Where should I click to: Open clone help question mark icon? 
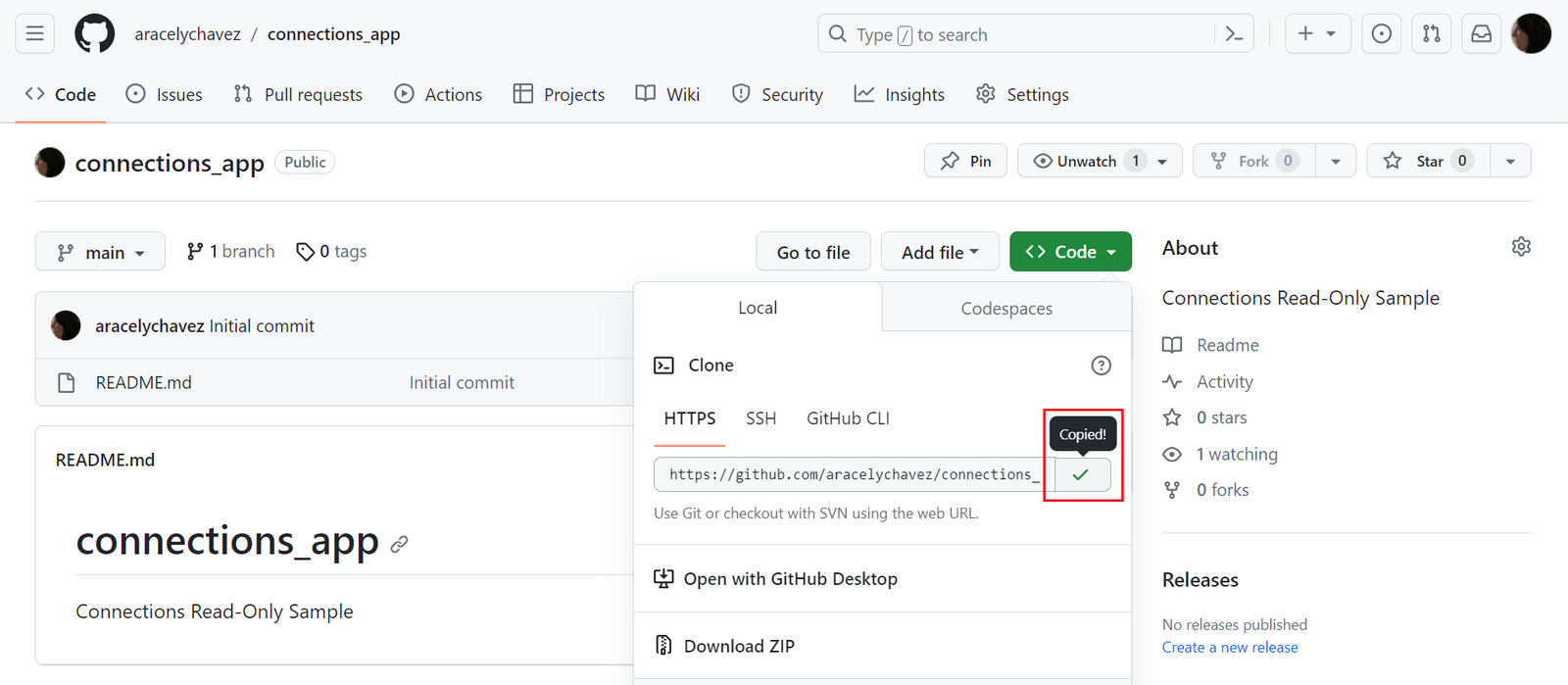point(1101,366)
